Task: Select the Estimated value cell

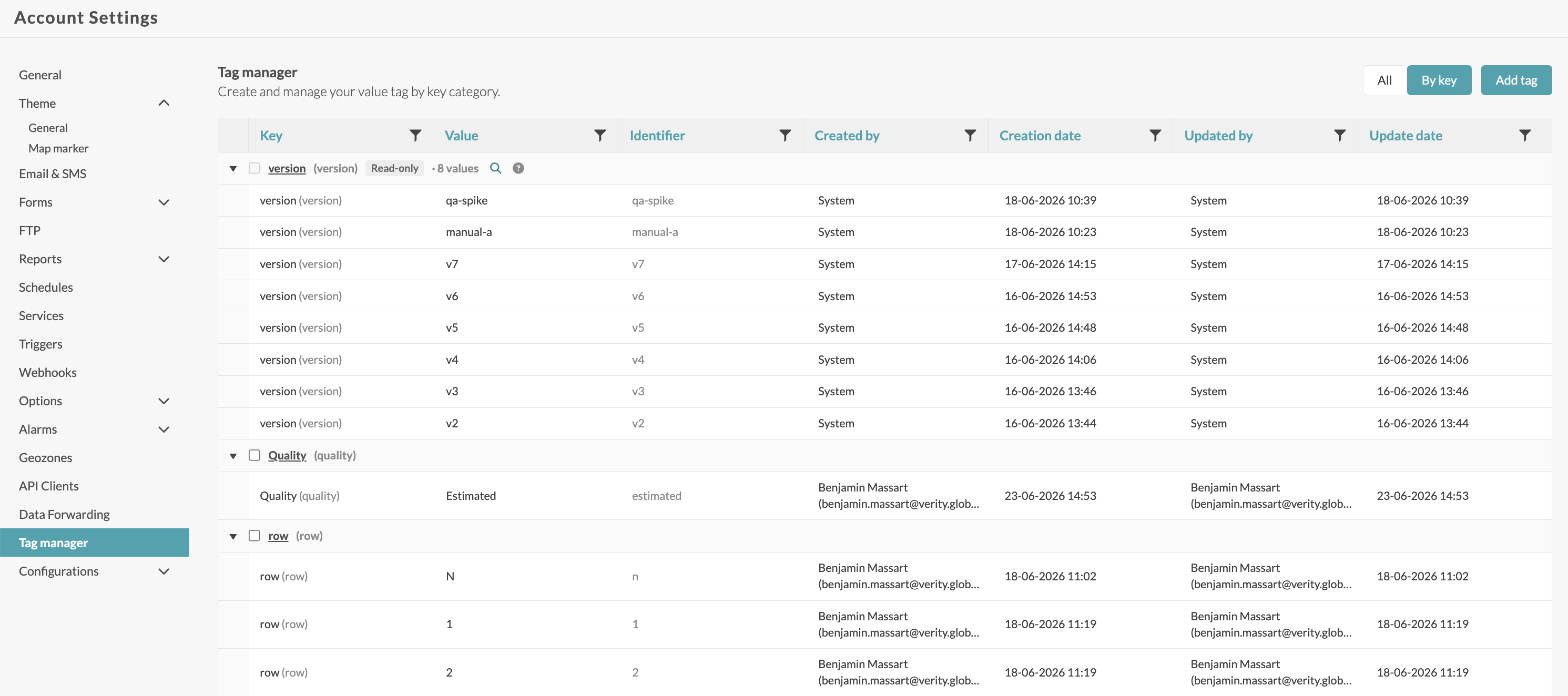Action: click(471, 496)
